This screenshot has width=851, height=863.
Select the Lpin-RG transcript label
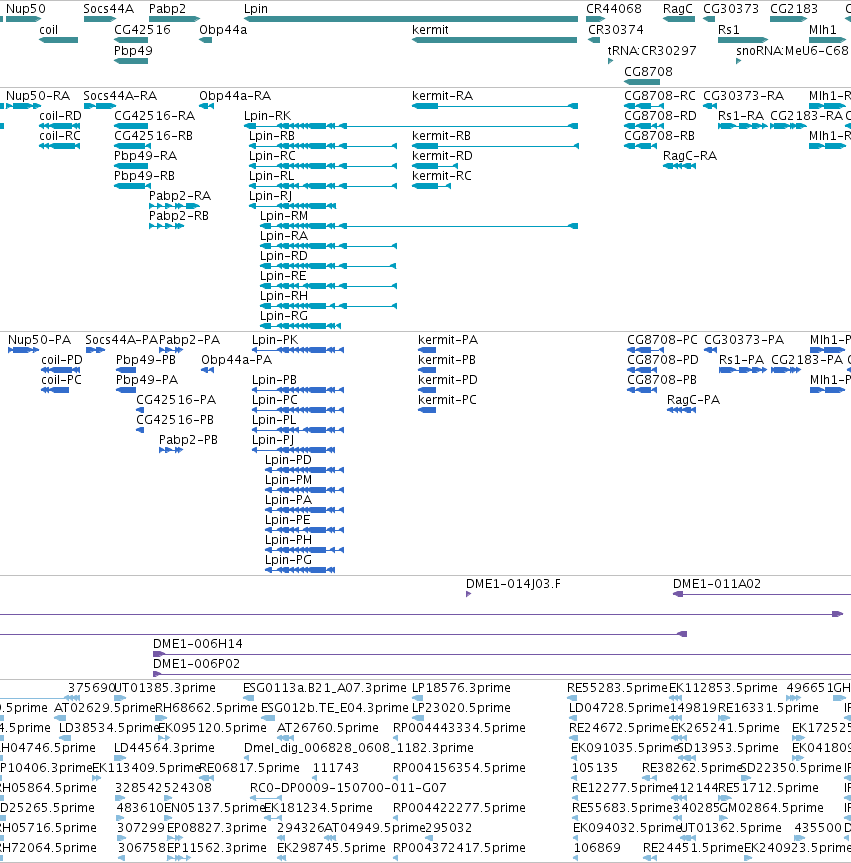click(284, 316)
